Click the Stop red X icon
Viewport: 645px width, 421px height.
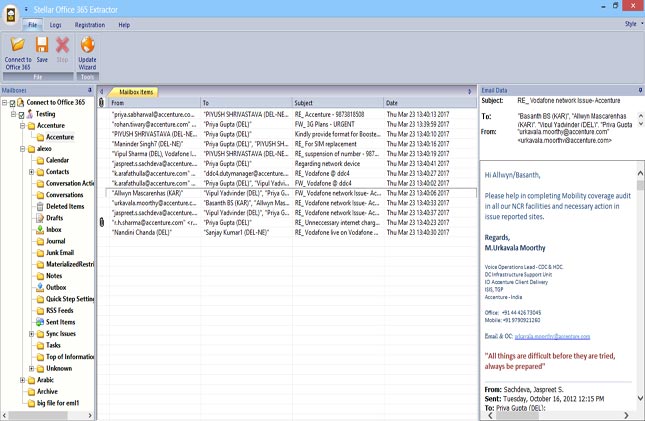pos(62,44)
